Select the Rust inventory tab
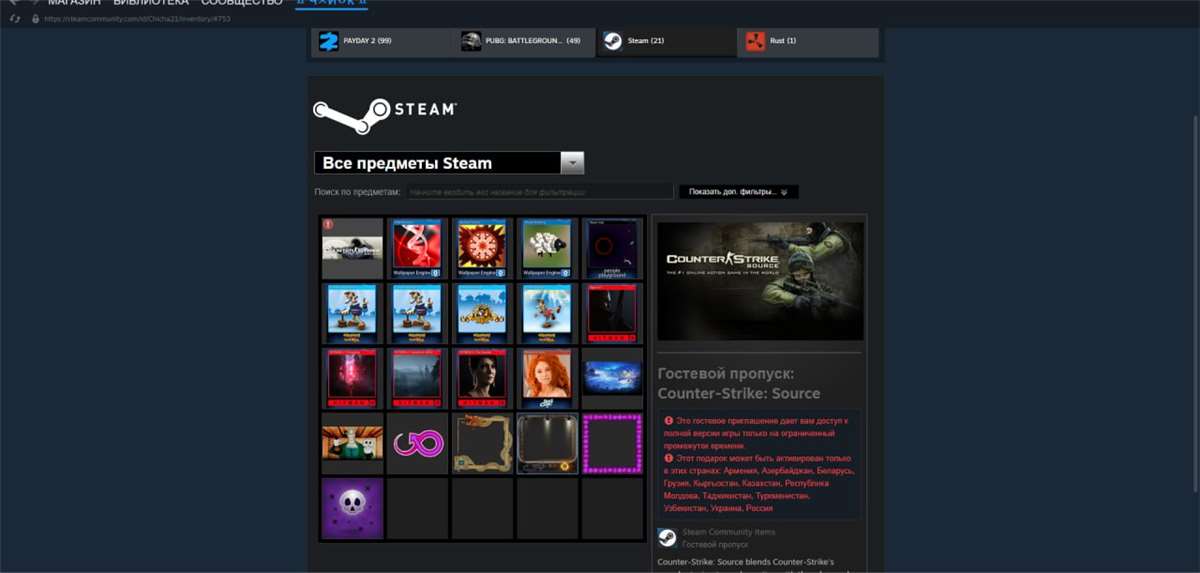This screenshot has width=1200, height=573. pos(808,41)
